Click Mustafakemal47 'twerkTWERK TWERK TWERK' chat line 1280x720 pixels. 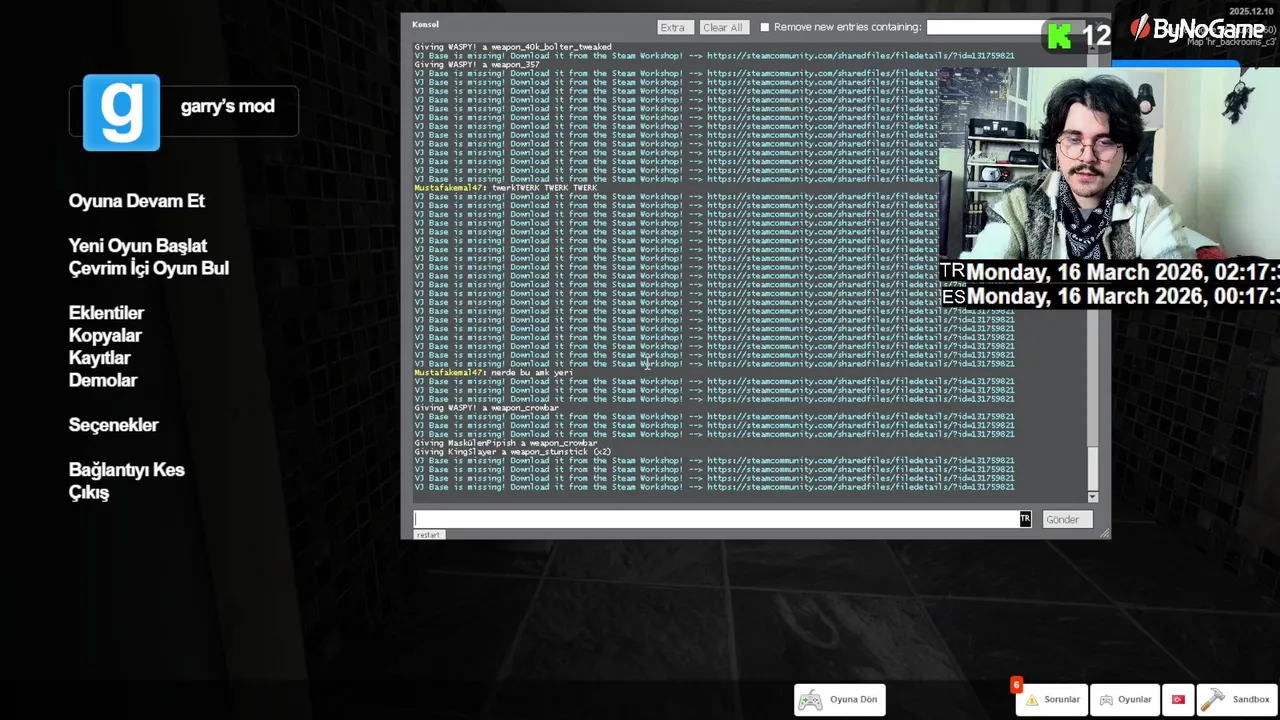click(506, 188)
